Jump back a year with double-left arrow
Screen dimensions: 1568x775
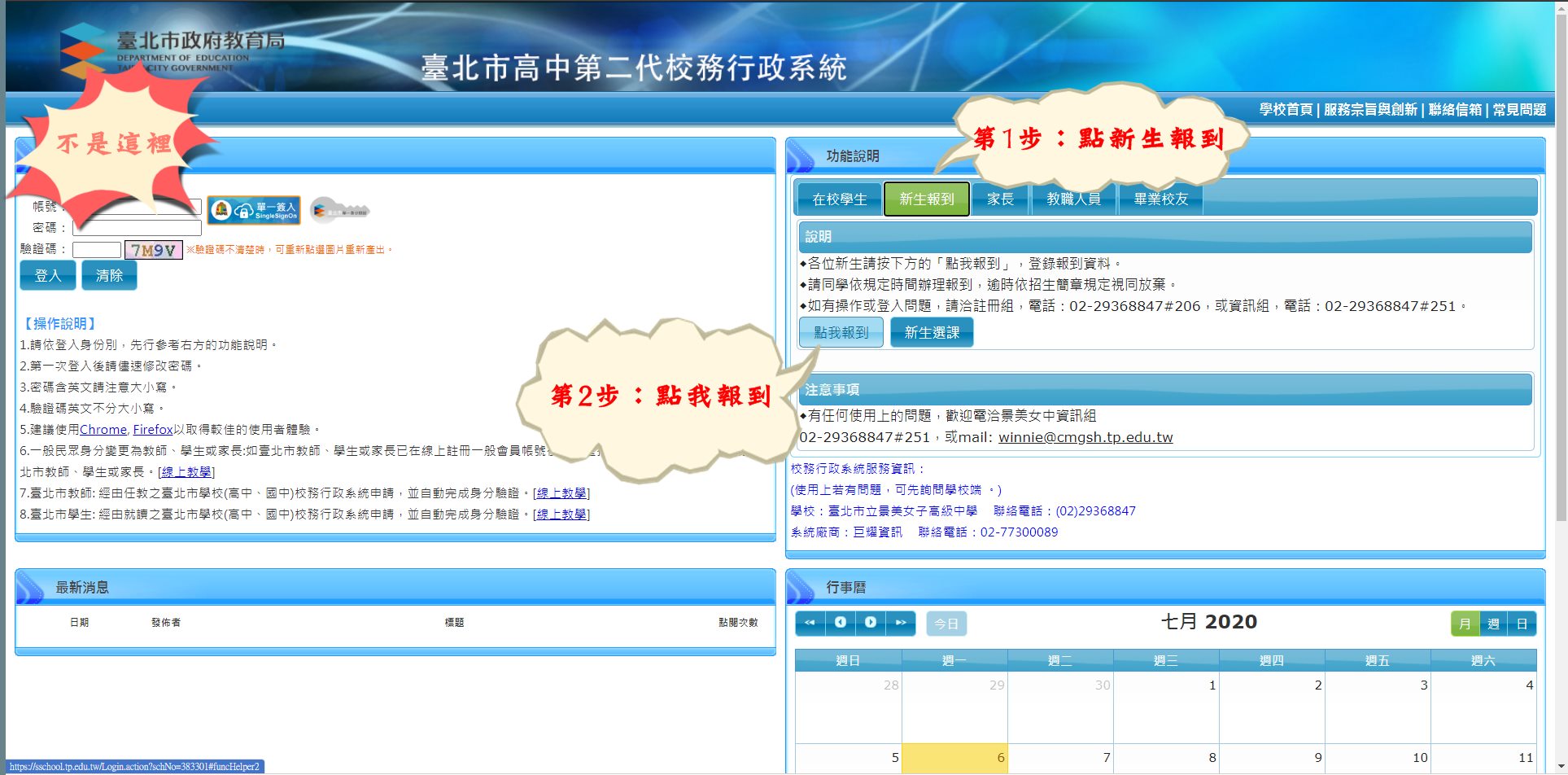(810, 623)
